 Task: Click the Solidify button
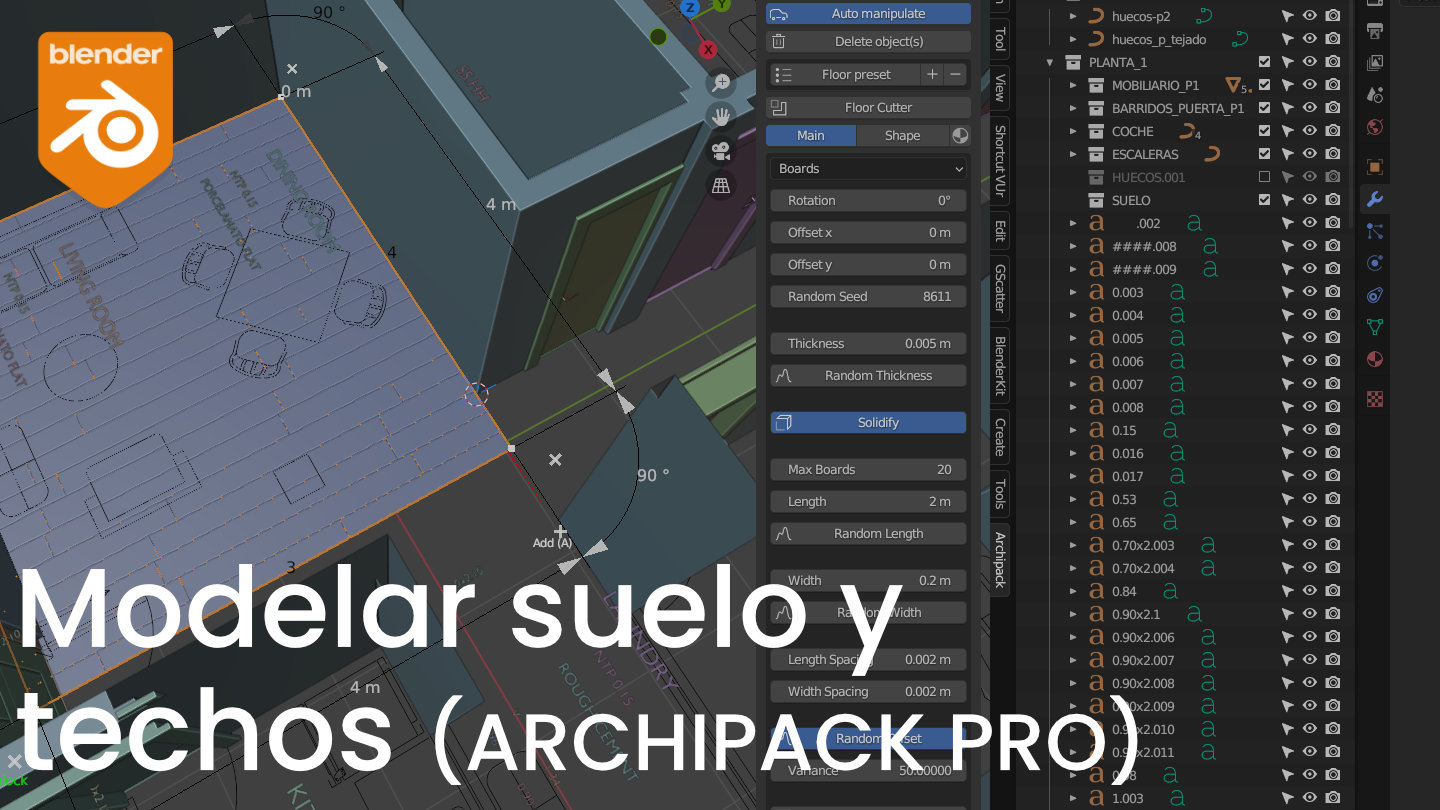(868, 422)
